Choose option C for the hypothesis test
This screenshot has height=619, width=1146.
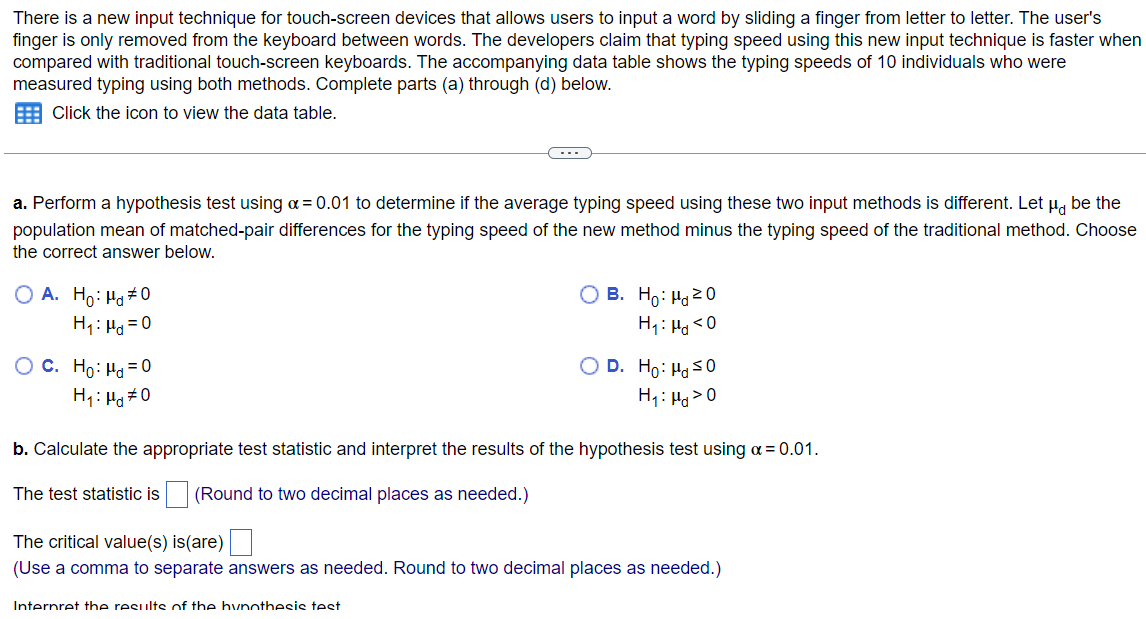22,366
